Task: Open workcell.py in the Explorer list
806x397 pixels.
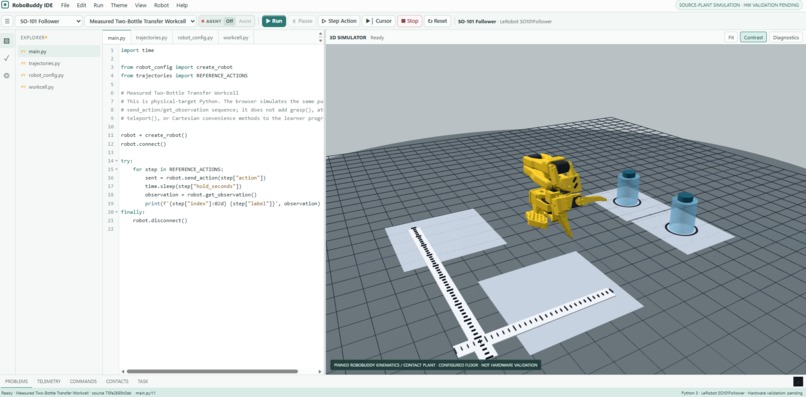Action: click(59, 87)
